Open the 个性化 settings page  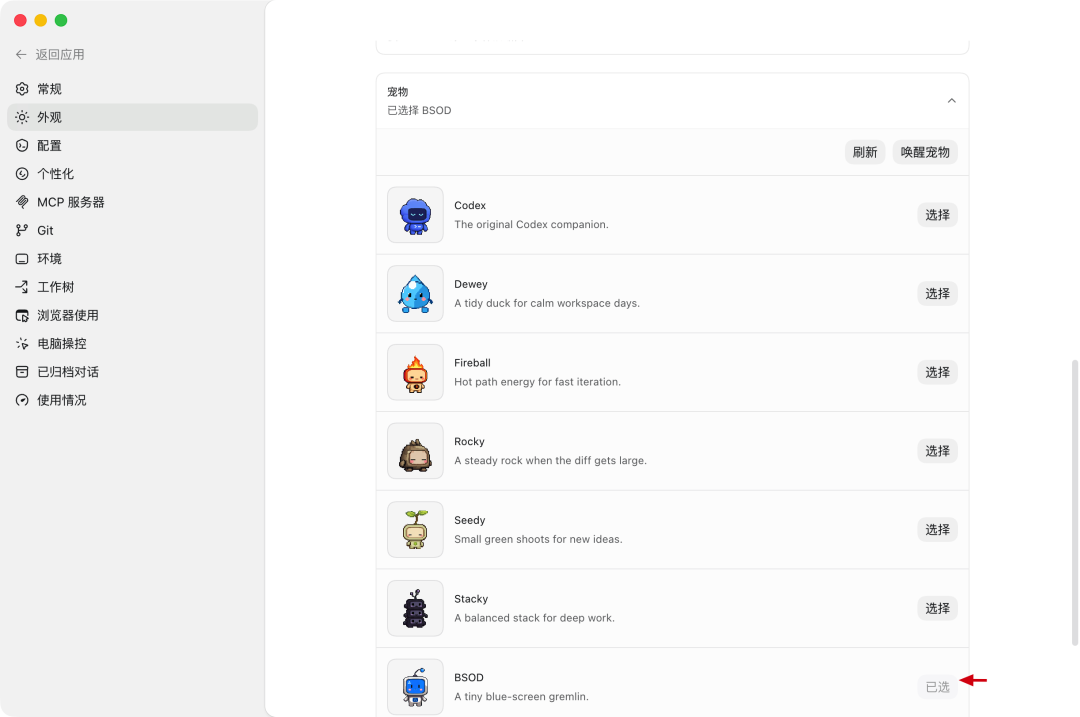(x=132, y=174)
